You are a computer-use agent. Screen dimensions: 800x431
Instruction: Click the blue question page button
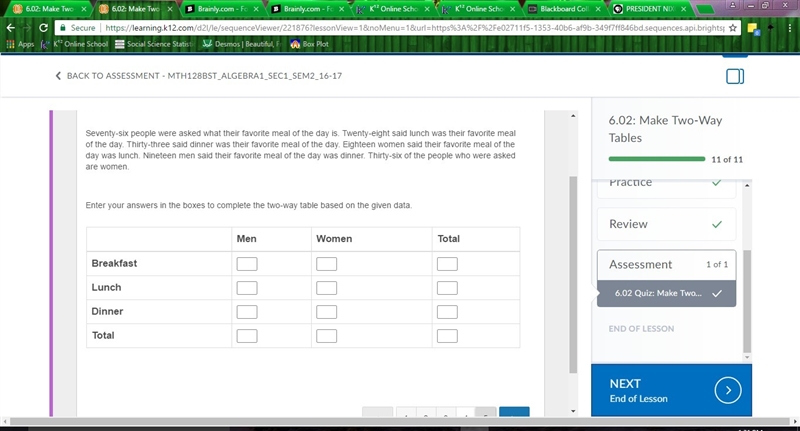coord(514,412)
